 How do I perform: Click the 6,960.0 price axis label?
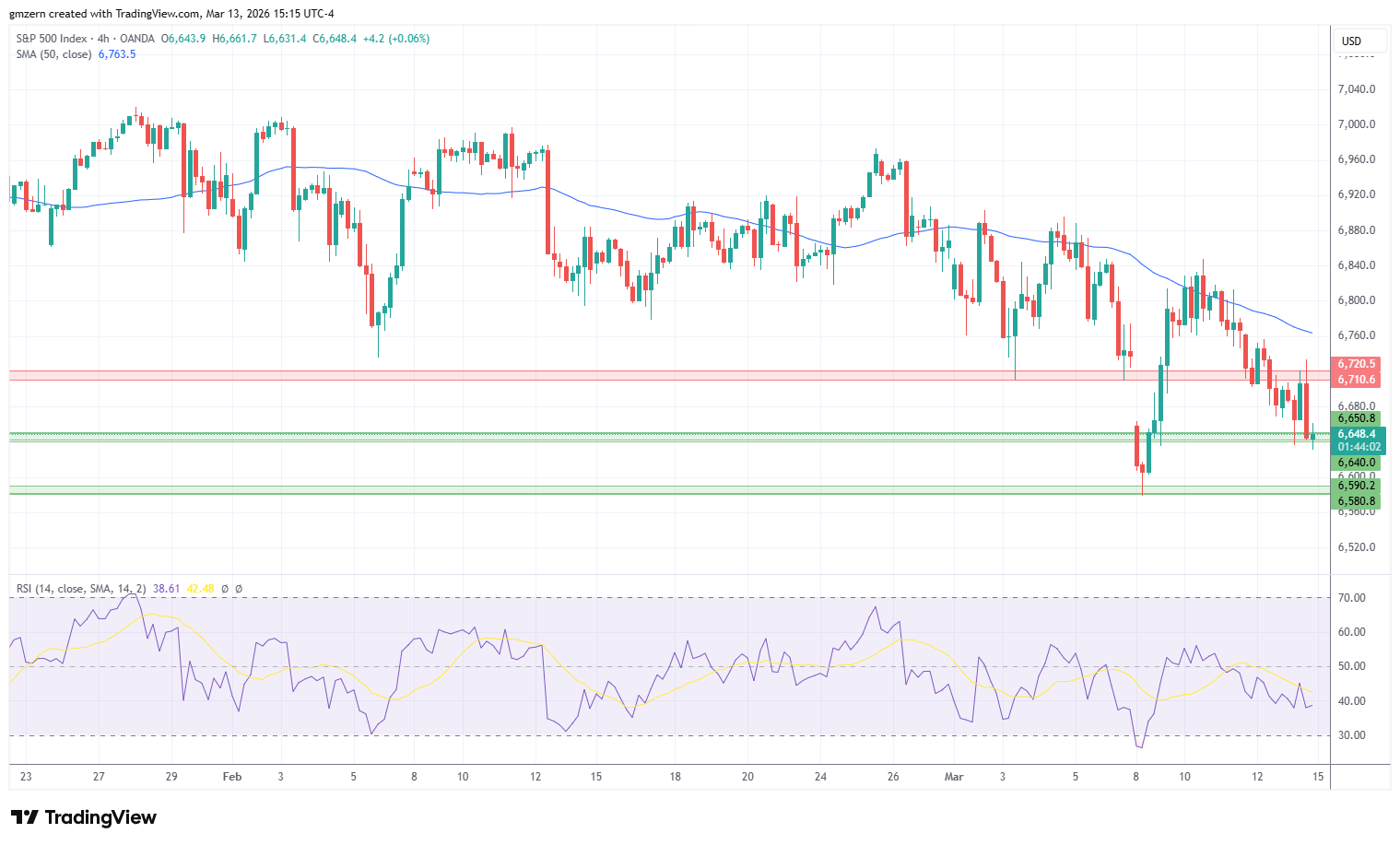(1357, 159)
